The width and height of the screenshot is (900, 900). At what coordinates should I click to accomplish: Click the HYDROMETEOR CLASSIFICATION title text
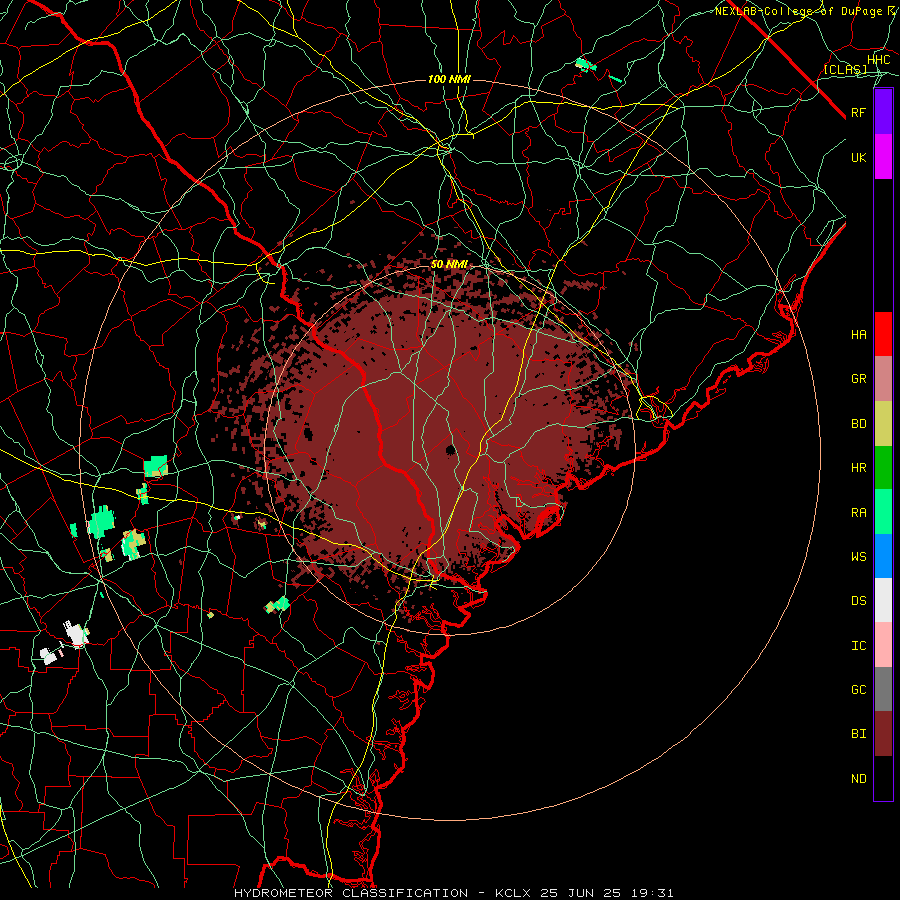tap(351, 893)
